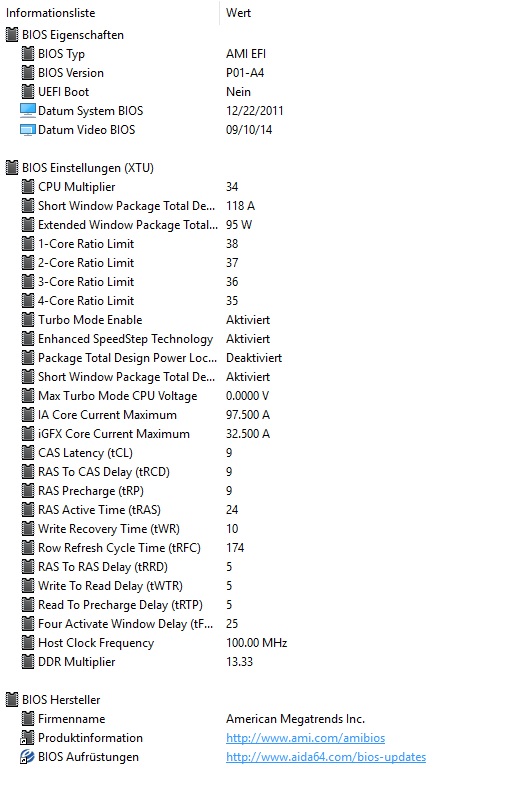The height and width of the screenshot is (800, 509).
Task: Select the value 100.00 MHz
Action: pyautogui.click(x=257, y=642)
